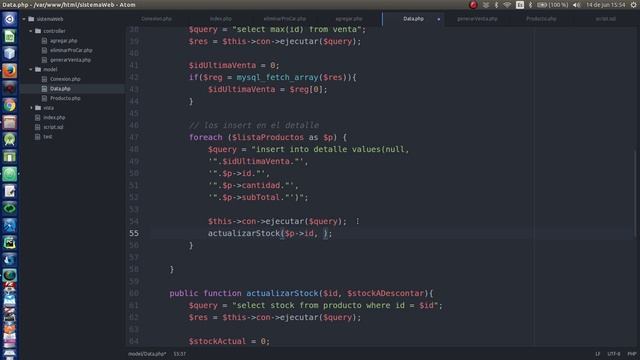Launch the text editor dock icon
The image size is (640, 360).
coord(9,191)
